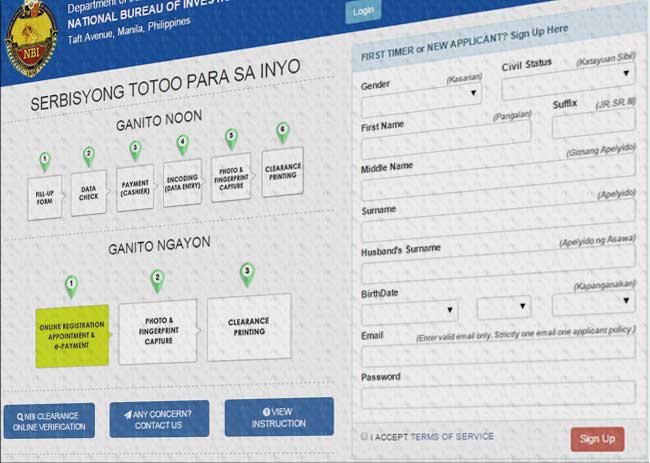Click the 'SERBISYONG TOTOO PARA SA INYO' heading
The height and width of the screenshot is (463, 650).
[x=165, y=85]
